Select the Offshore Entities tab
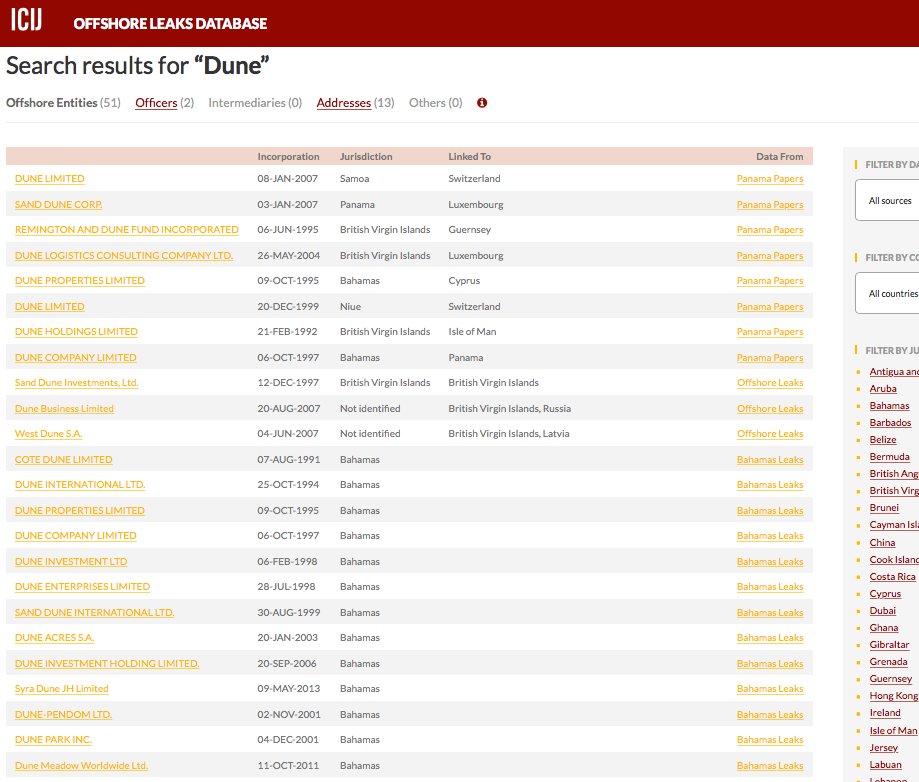 pyautogui.click(x=63, y=103)
